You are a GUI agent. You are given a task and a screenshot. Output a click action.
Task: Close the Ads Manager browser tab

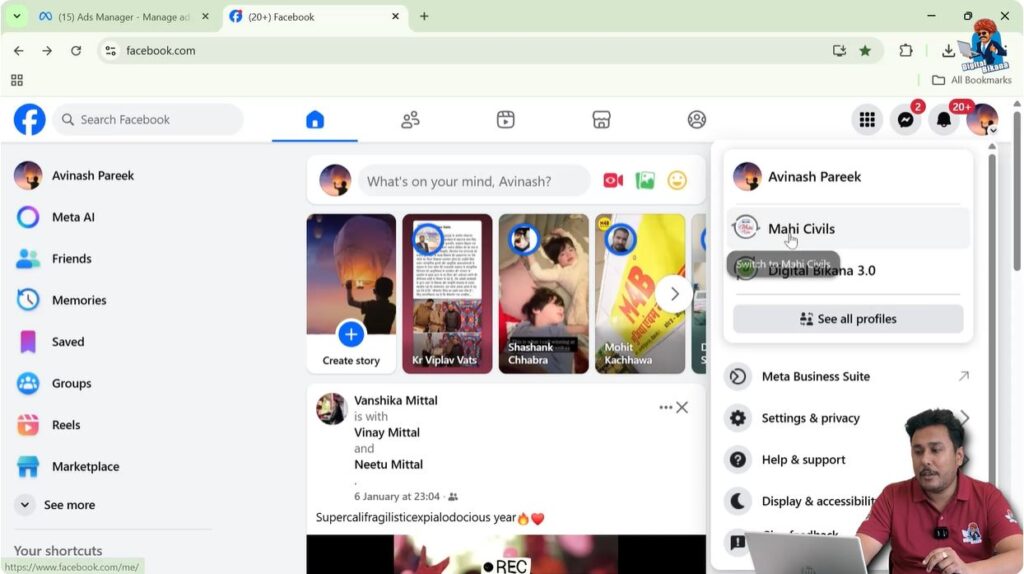(205, 16)
